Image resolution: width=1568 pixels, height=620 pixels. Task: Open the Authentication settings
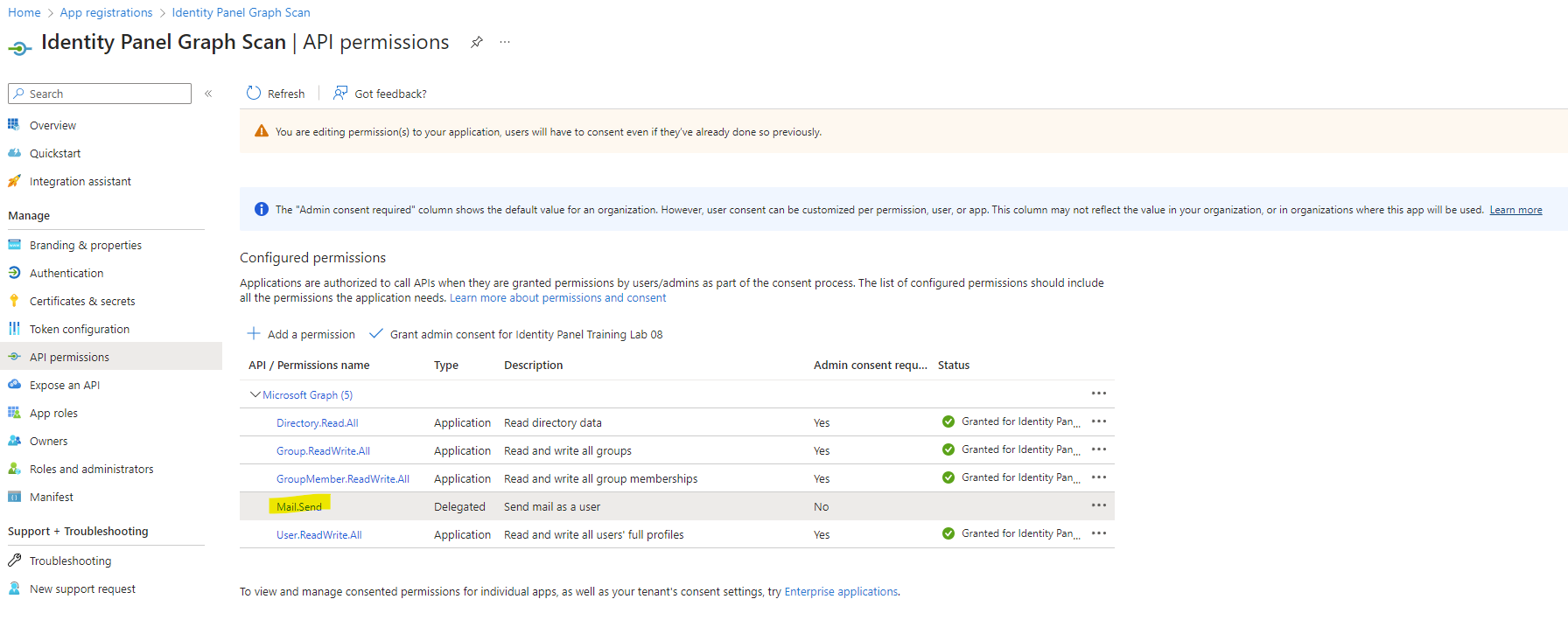click(x=66, y=274)
